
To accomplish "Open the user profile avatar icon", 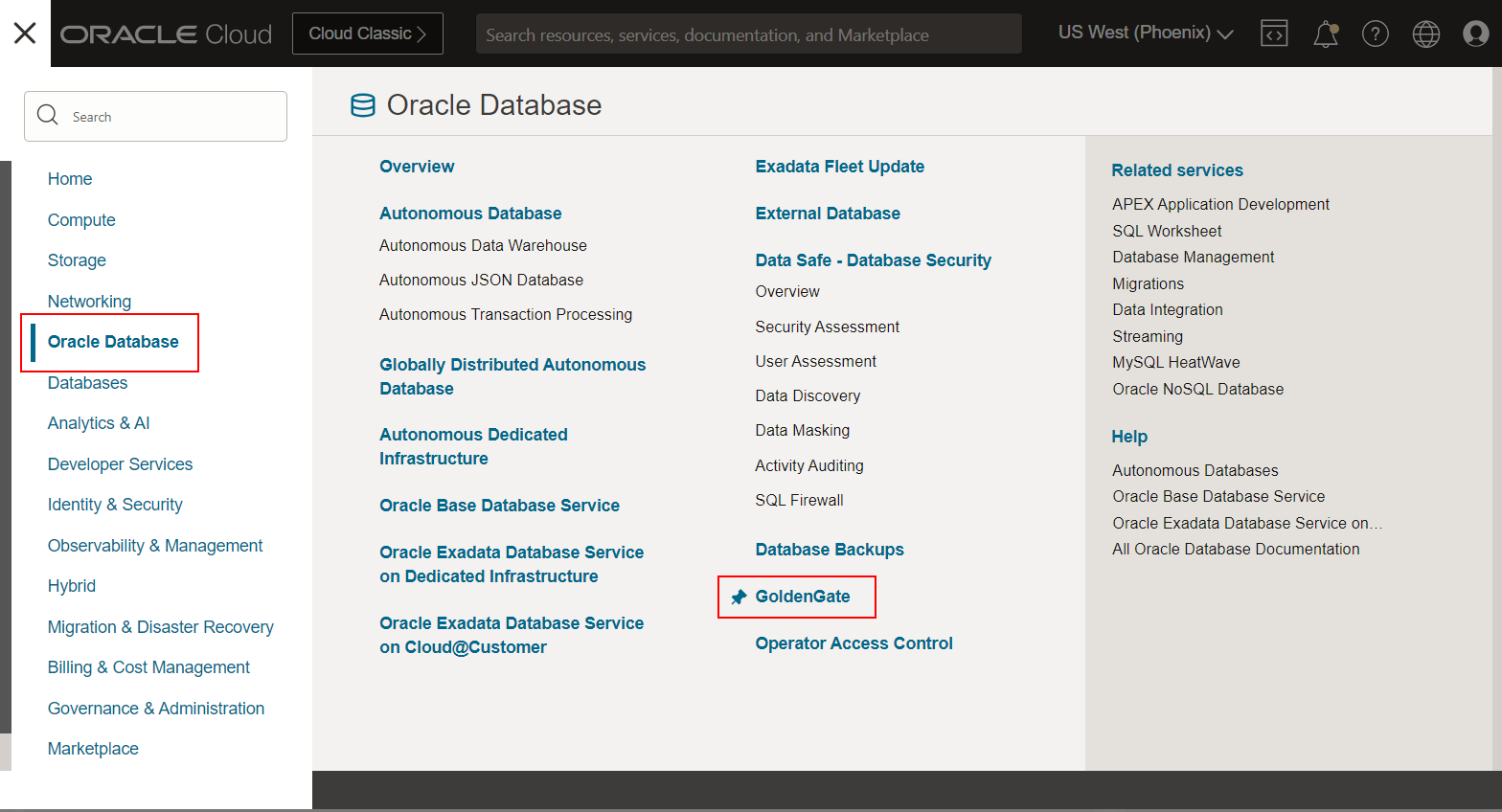I will (x=1475, y=34).
